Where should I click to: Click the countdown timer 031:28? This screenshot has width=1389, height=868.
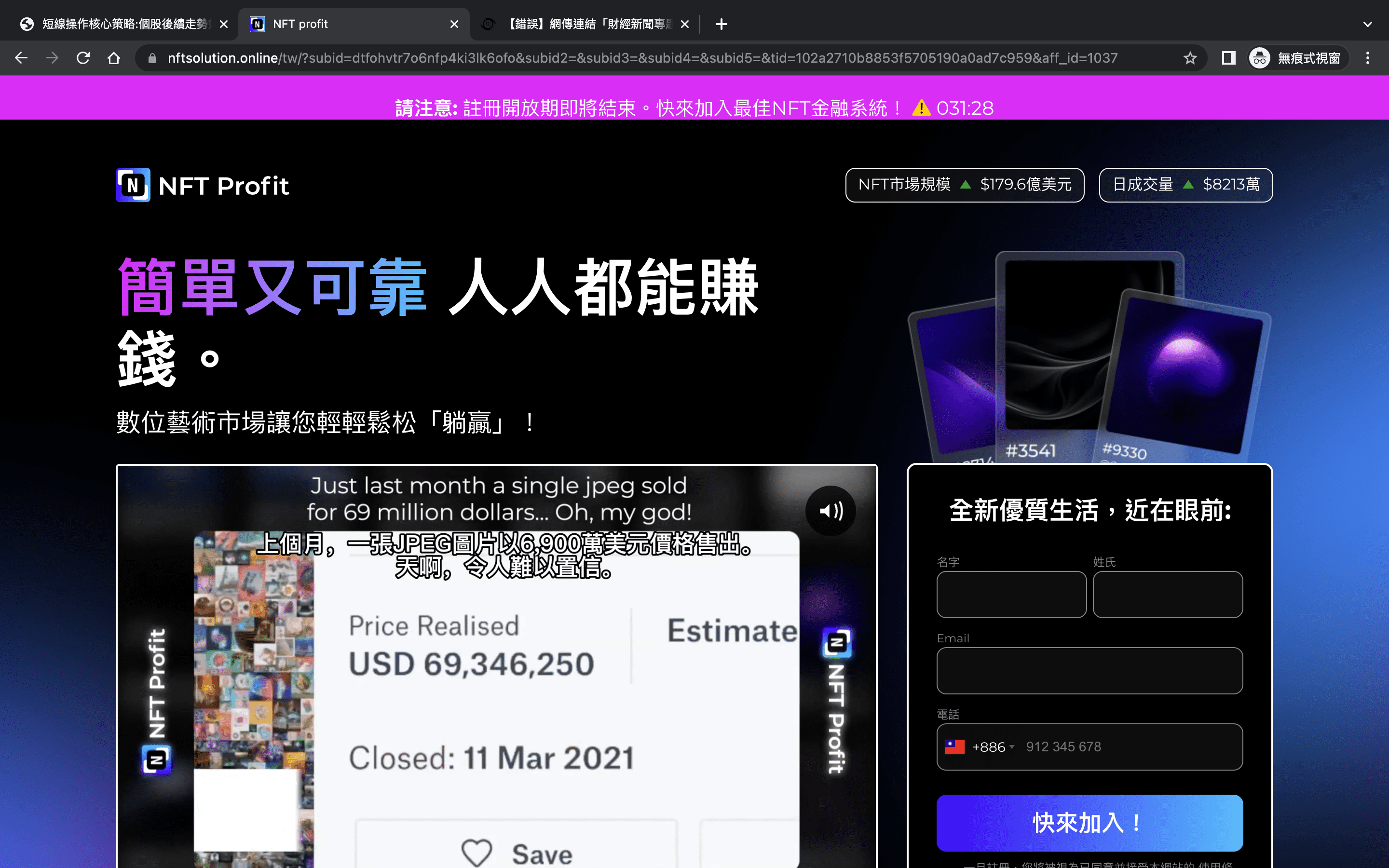click(x=965, y=108)
